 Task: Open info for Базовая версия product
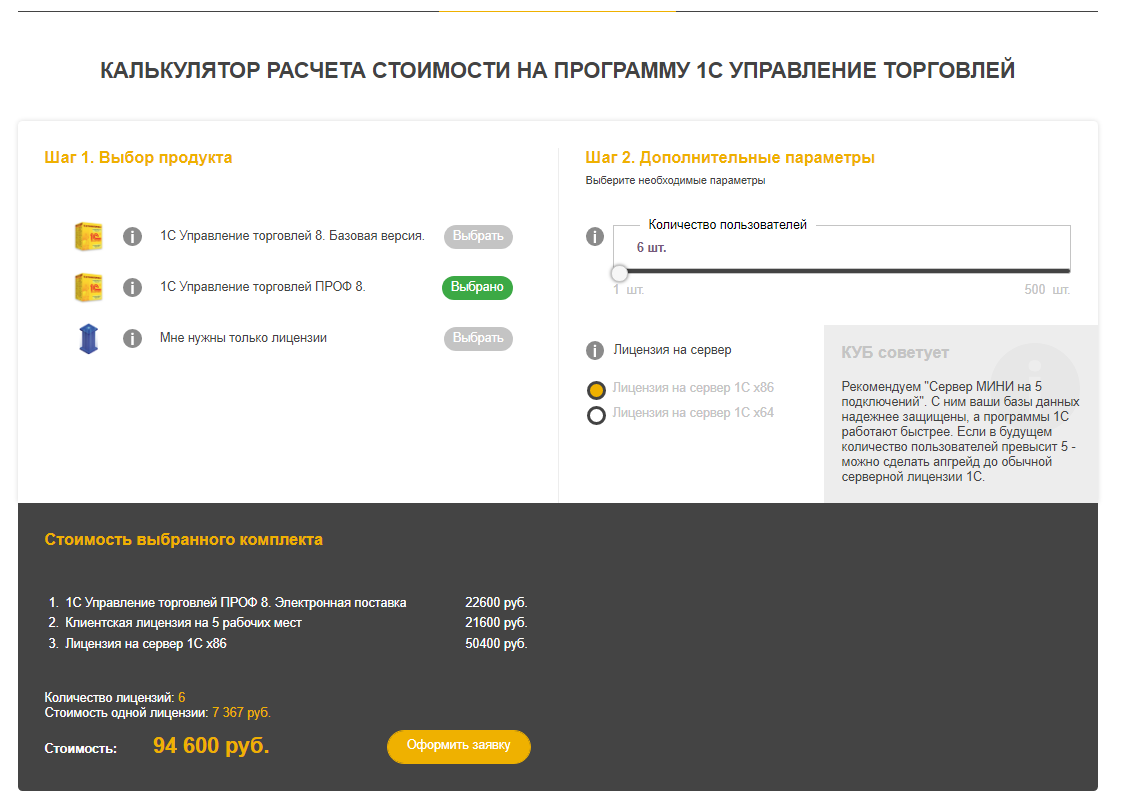click(132, 237)
